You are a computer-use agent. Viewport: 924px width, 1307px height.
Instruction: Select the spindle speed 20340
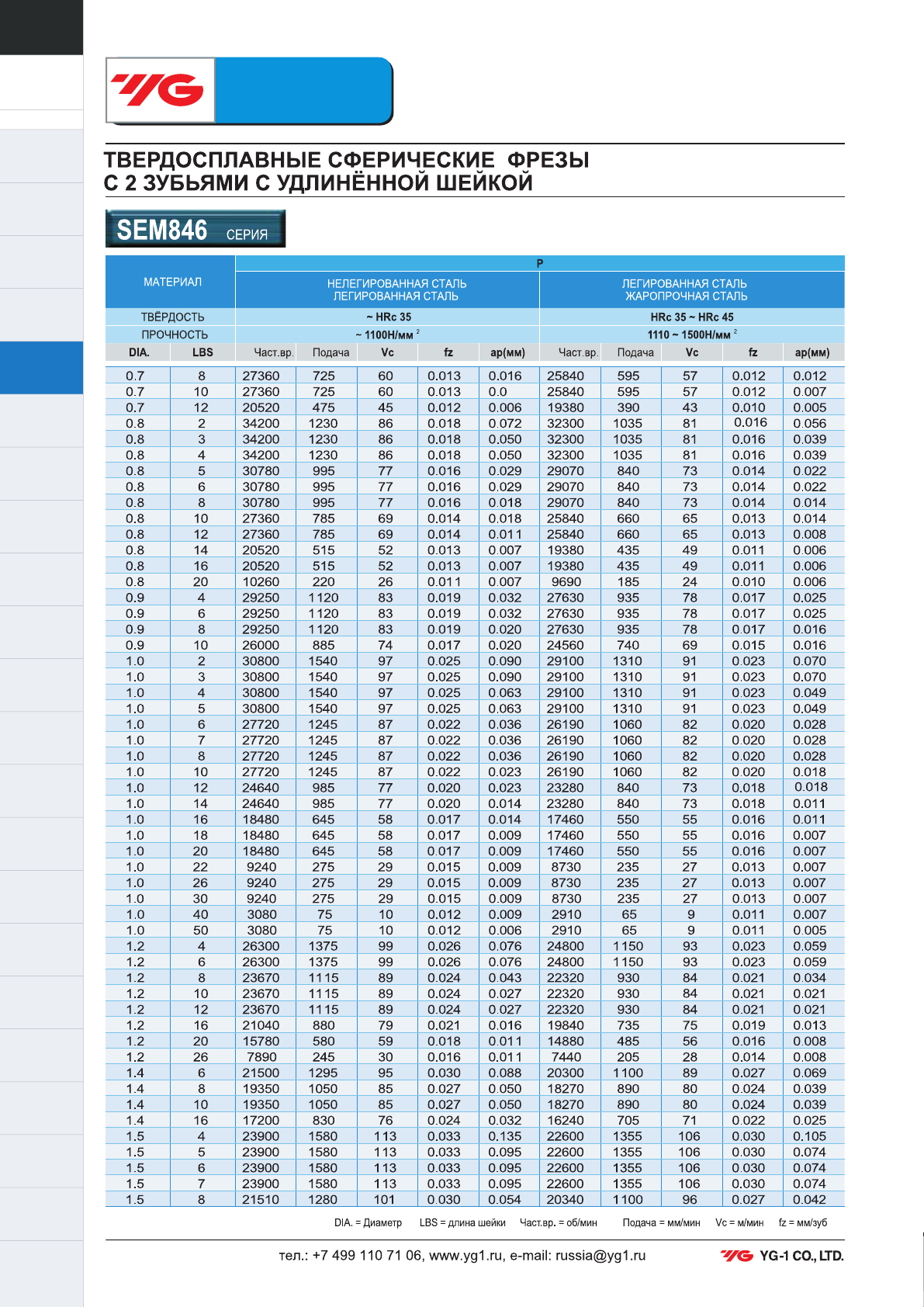pyautogui.click(x=566, y=1200)
